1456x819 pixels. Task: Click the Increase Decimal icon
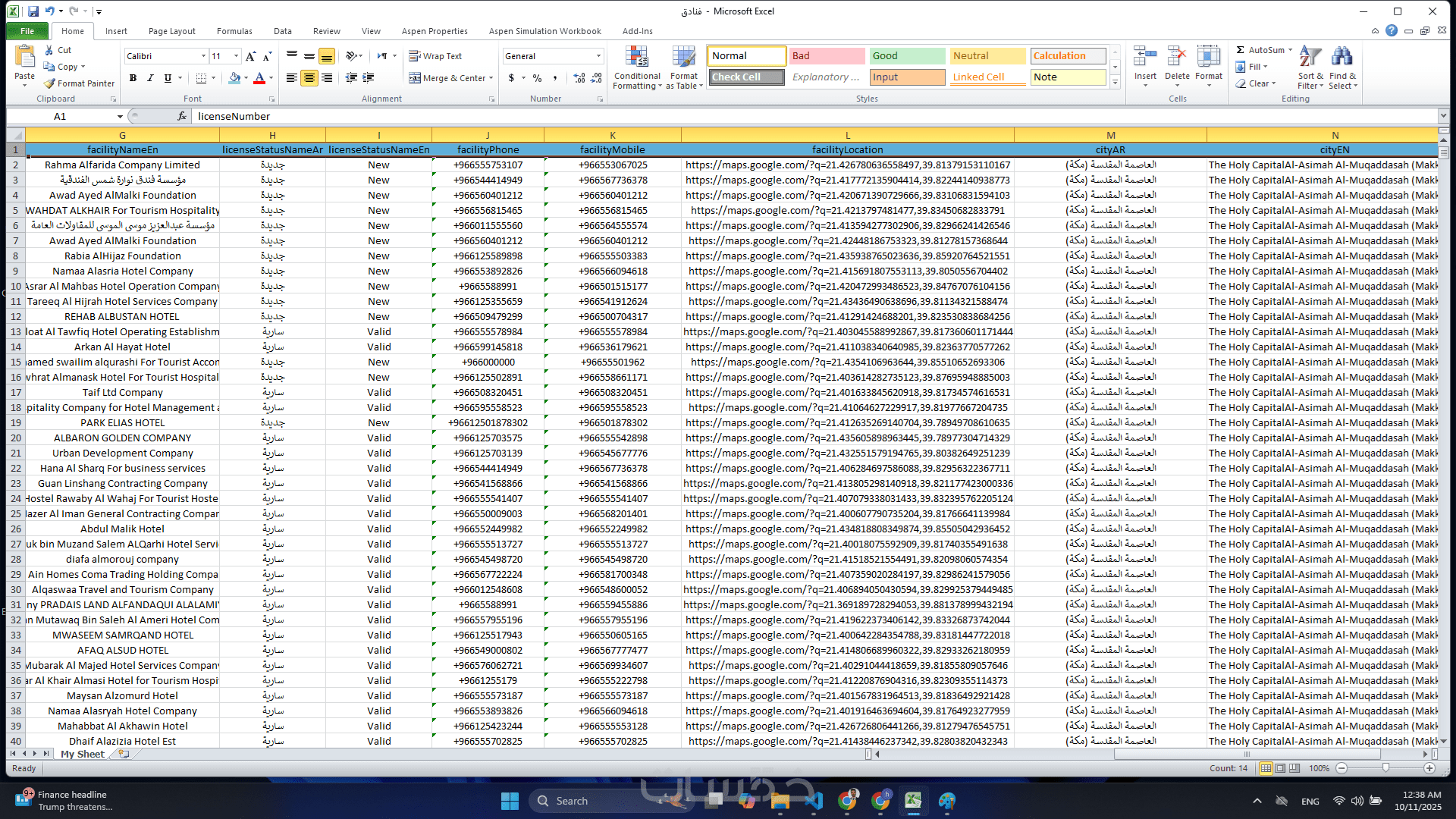pyautogui.click(x=579, y=78)
